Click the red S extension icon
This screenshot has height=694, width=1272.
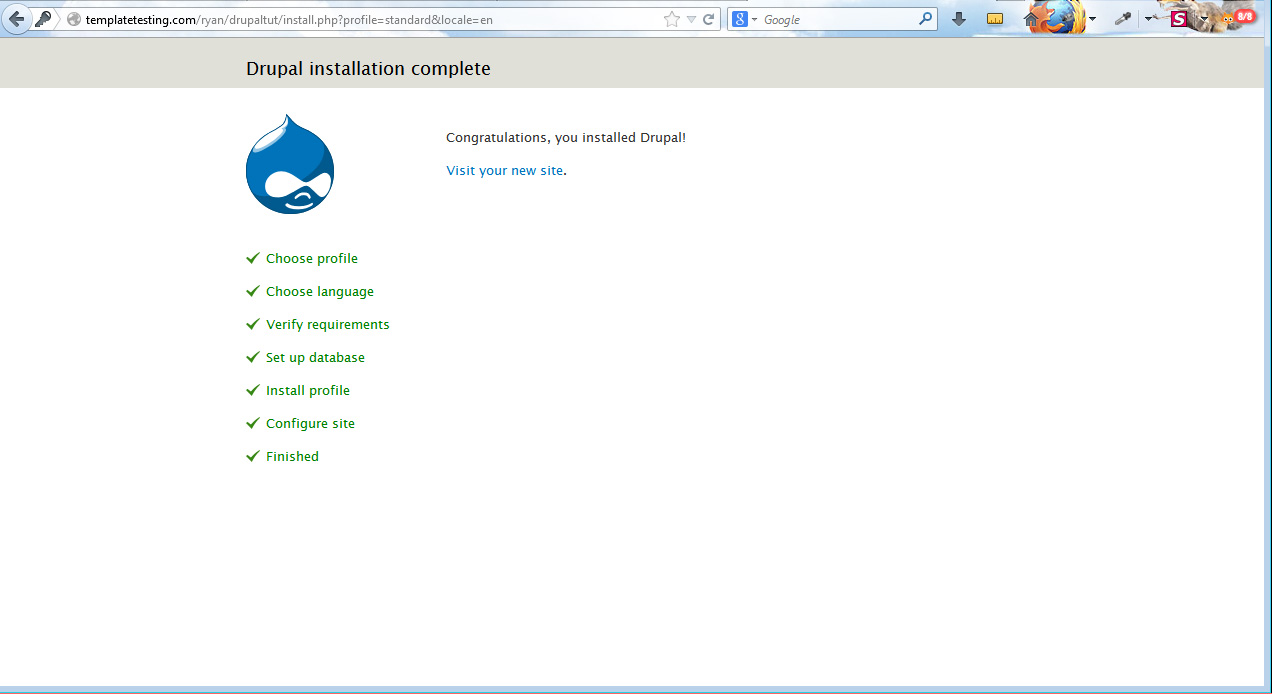(1179, 19)
